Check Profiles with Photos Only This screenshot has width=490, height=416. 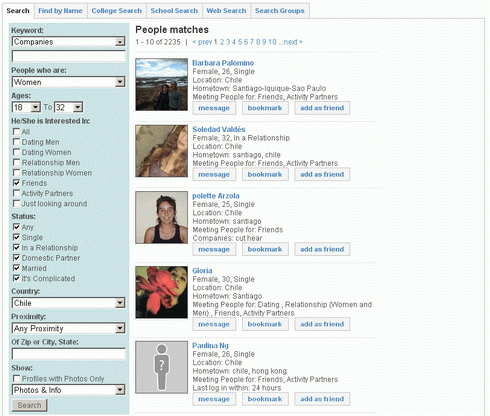16,379
